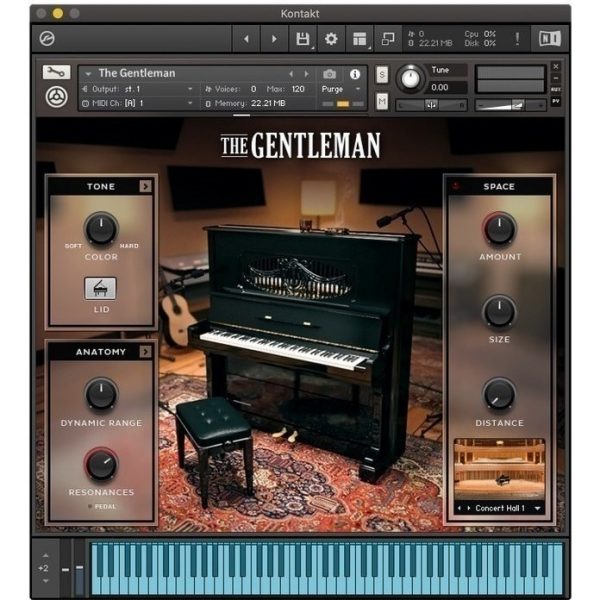Click the DYNAMIC RANGE knob
The width and height of the screenshot is (600, 600).
pos(101,394)
